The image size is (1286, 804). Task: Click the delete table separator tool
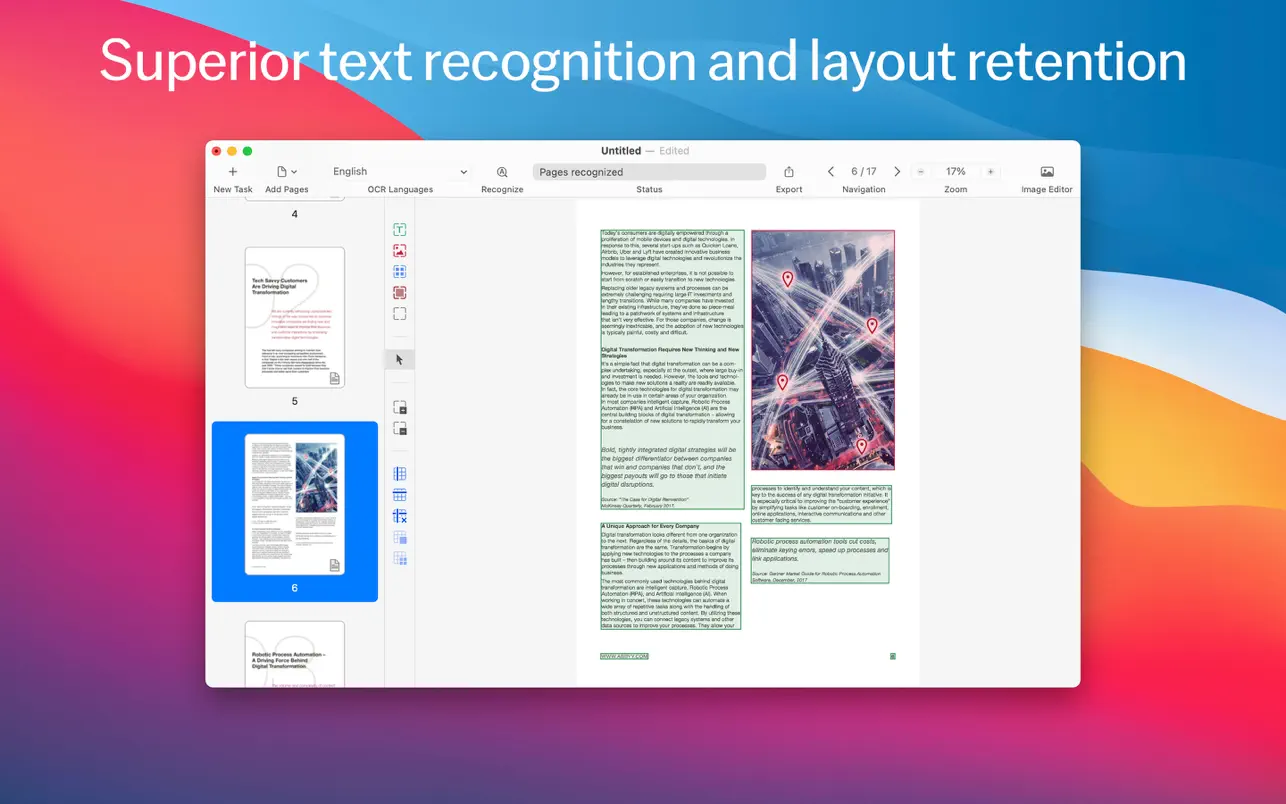[x=399, y=516]
